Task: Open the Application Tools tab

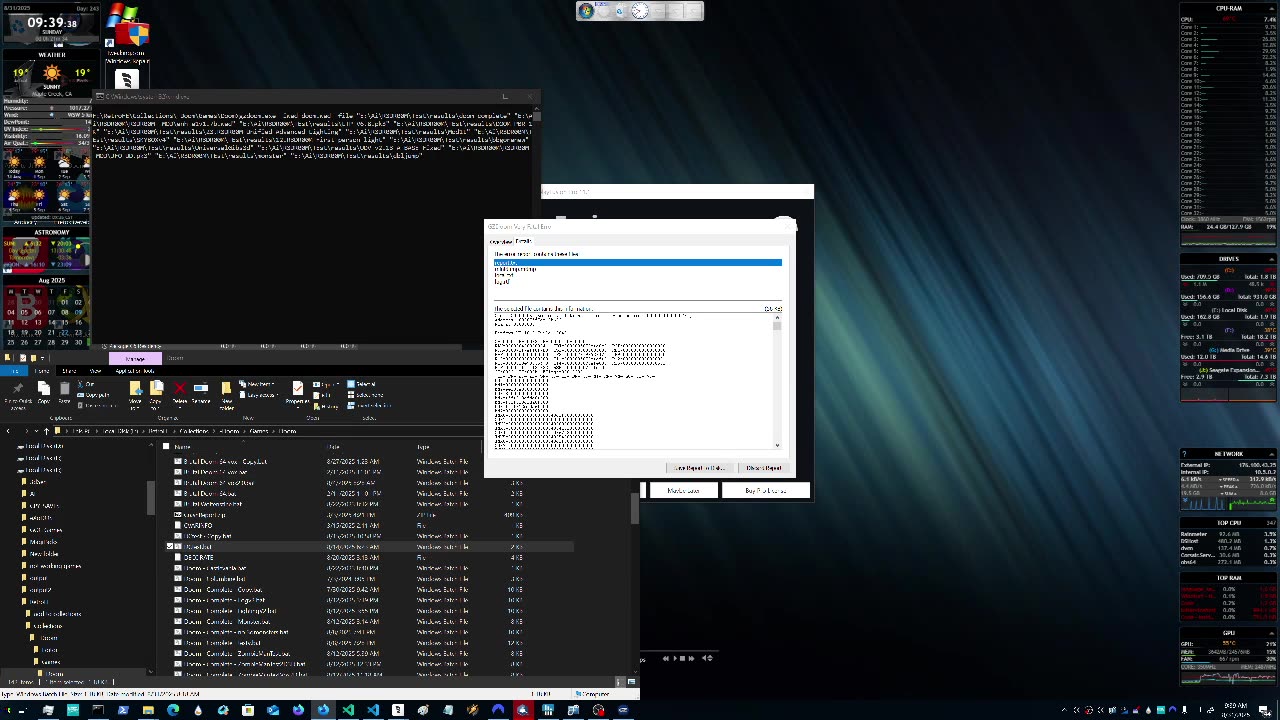Action: click(x=134, y=371)
